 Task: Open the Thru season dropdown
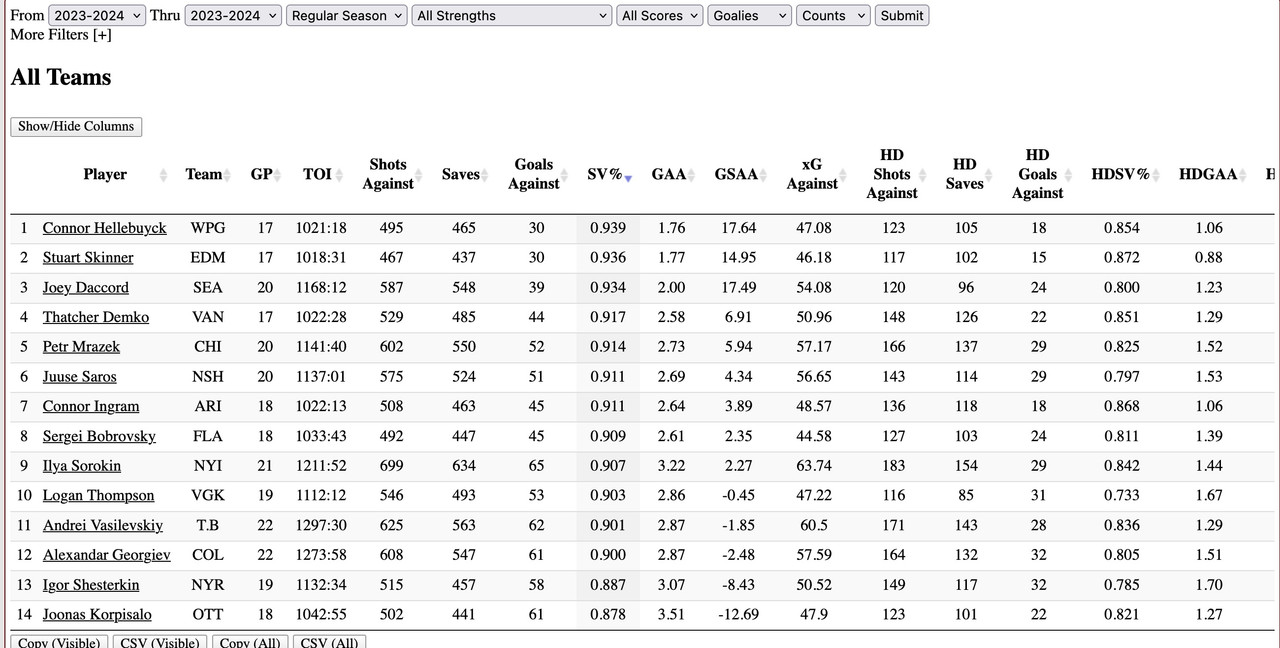pos(233,15)
